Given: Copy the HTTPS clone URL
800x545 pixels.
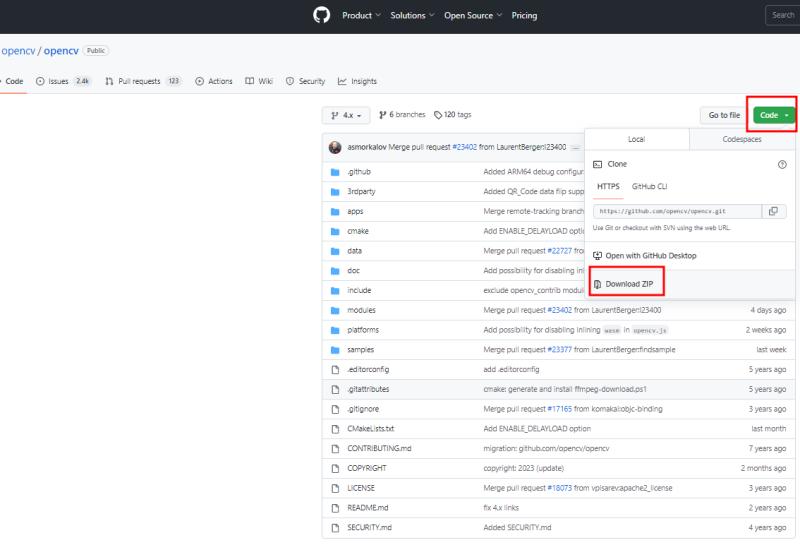Looking at the screenshot, I should tap(772, 211).
